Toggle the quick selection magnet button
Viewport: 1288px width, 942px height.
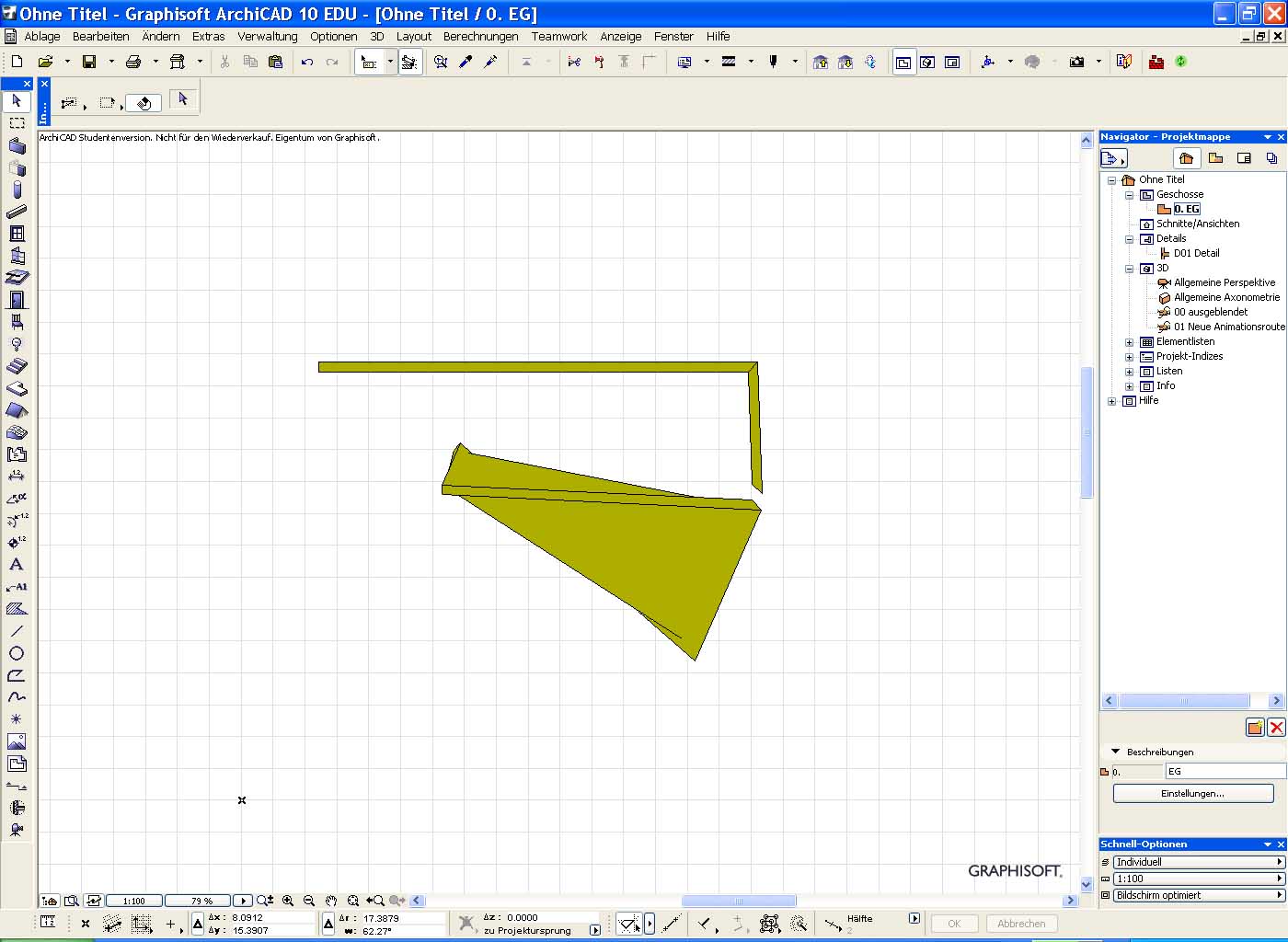144,103
